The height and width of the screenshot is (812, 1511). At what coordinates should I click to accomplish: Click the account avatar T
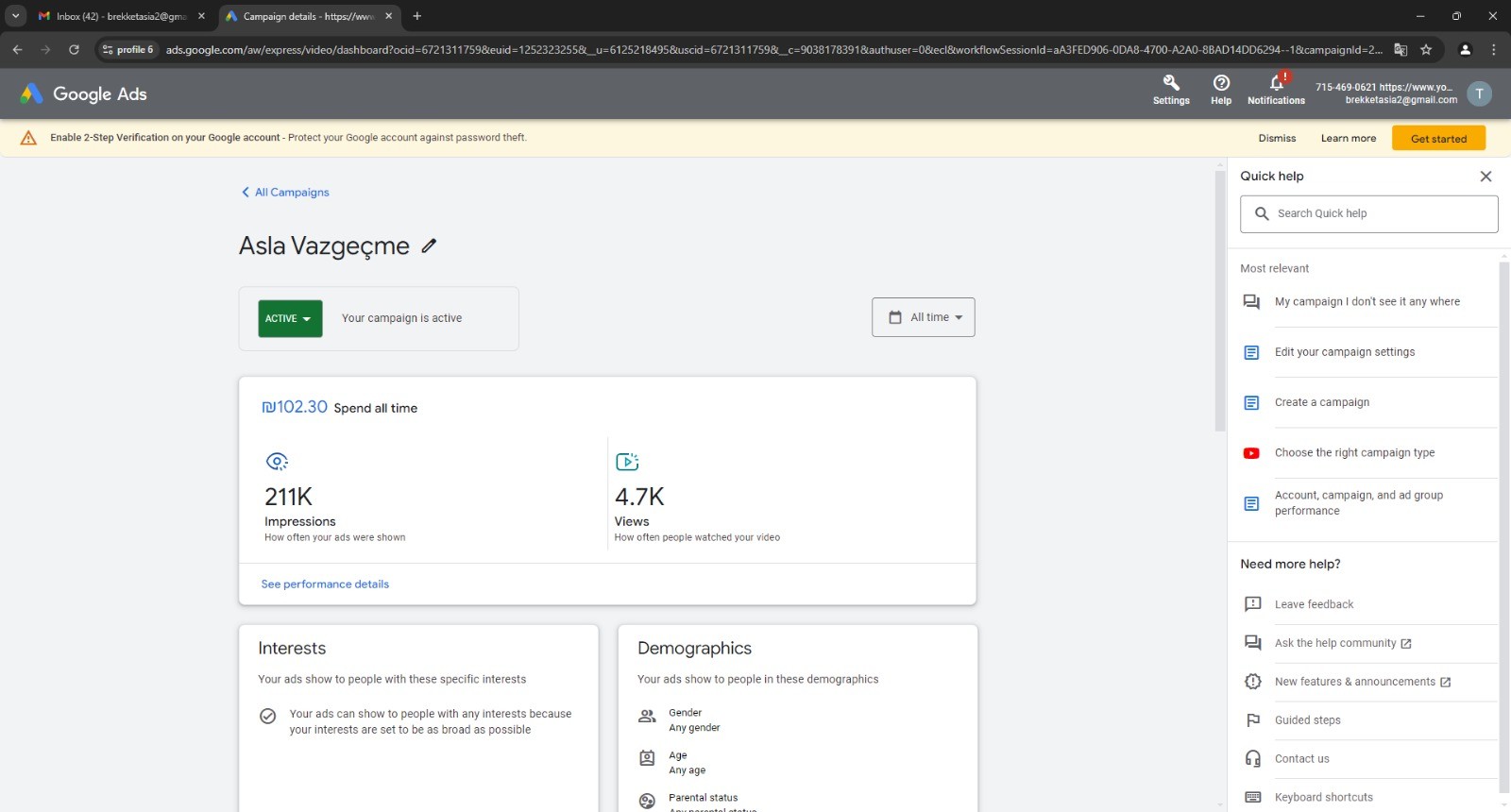click(1479, 93)
